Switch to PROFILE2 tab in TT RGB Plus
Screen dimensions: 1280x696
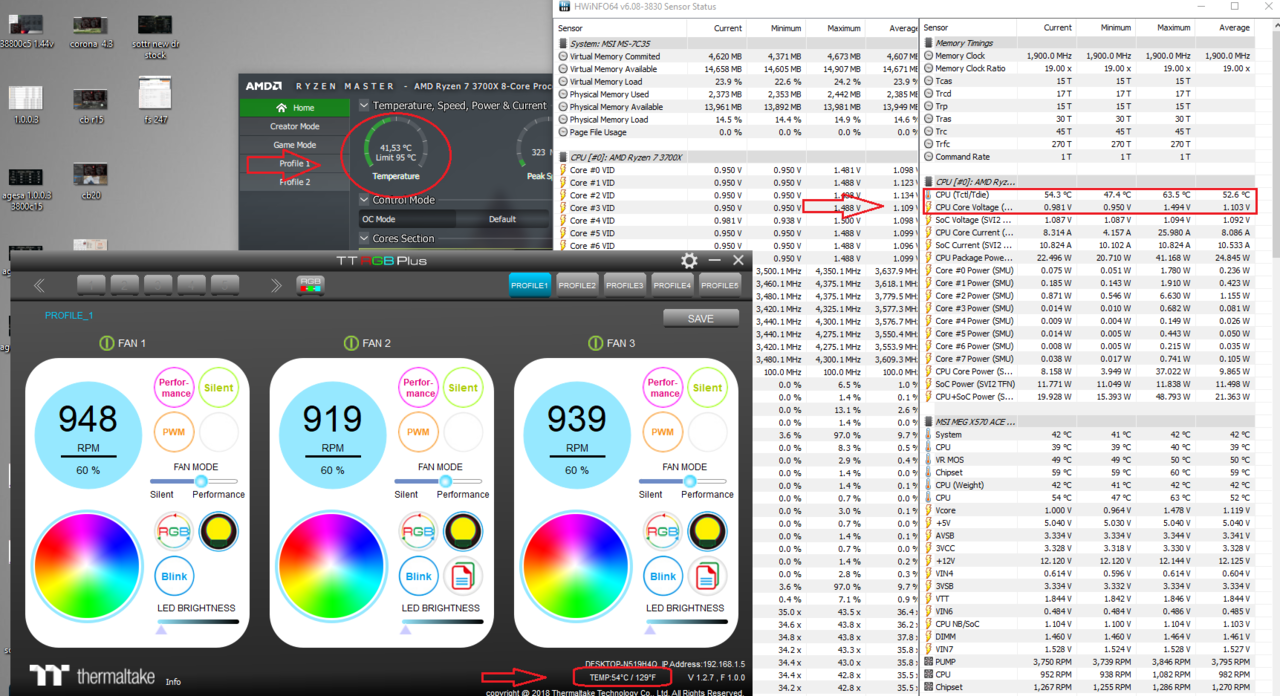tap(577, 284)
